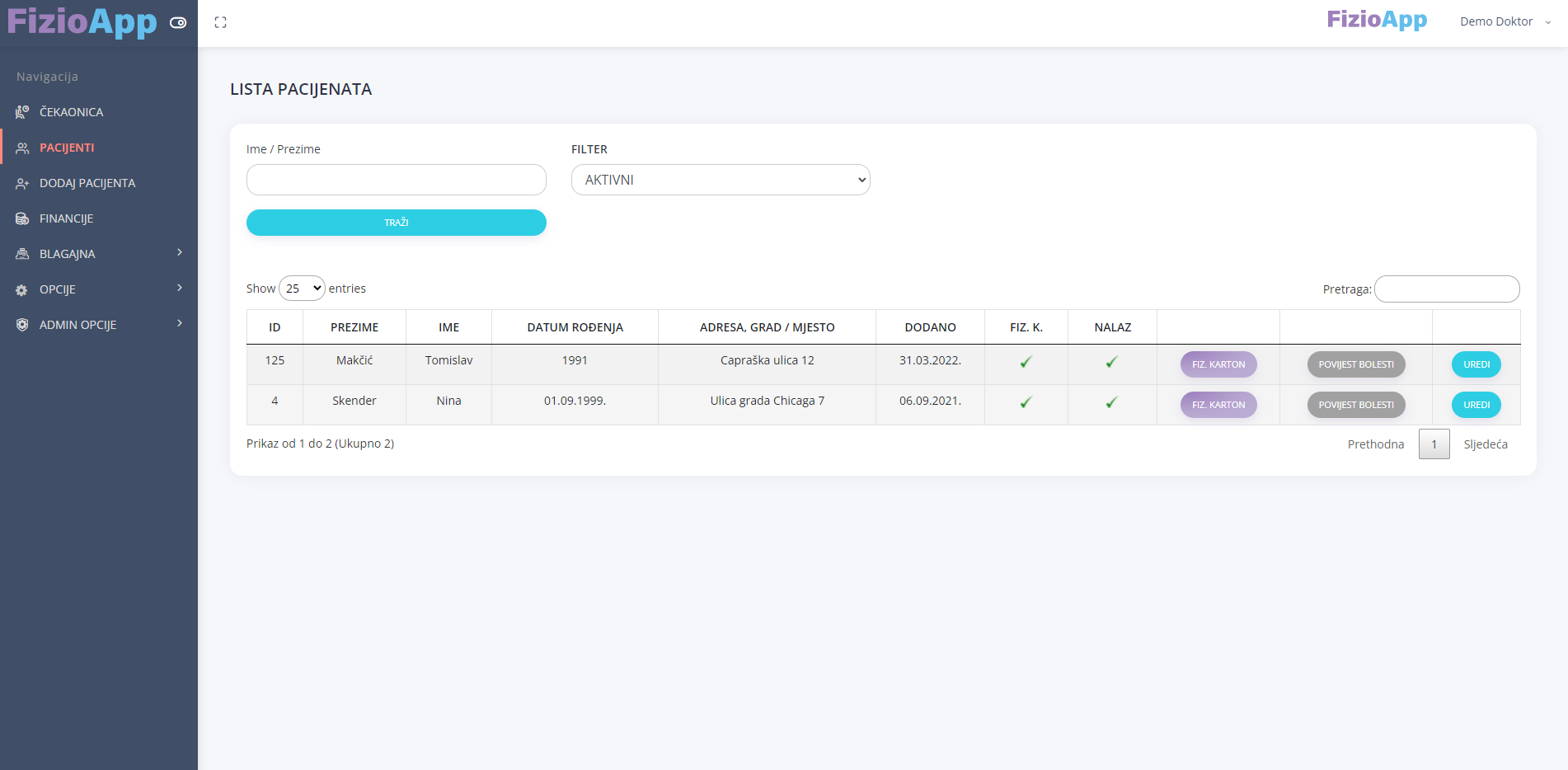
Task: Enter fullscreen mode using the top bar icon
Action: coord(220,22)
